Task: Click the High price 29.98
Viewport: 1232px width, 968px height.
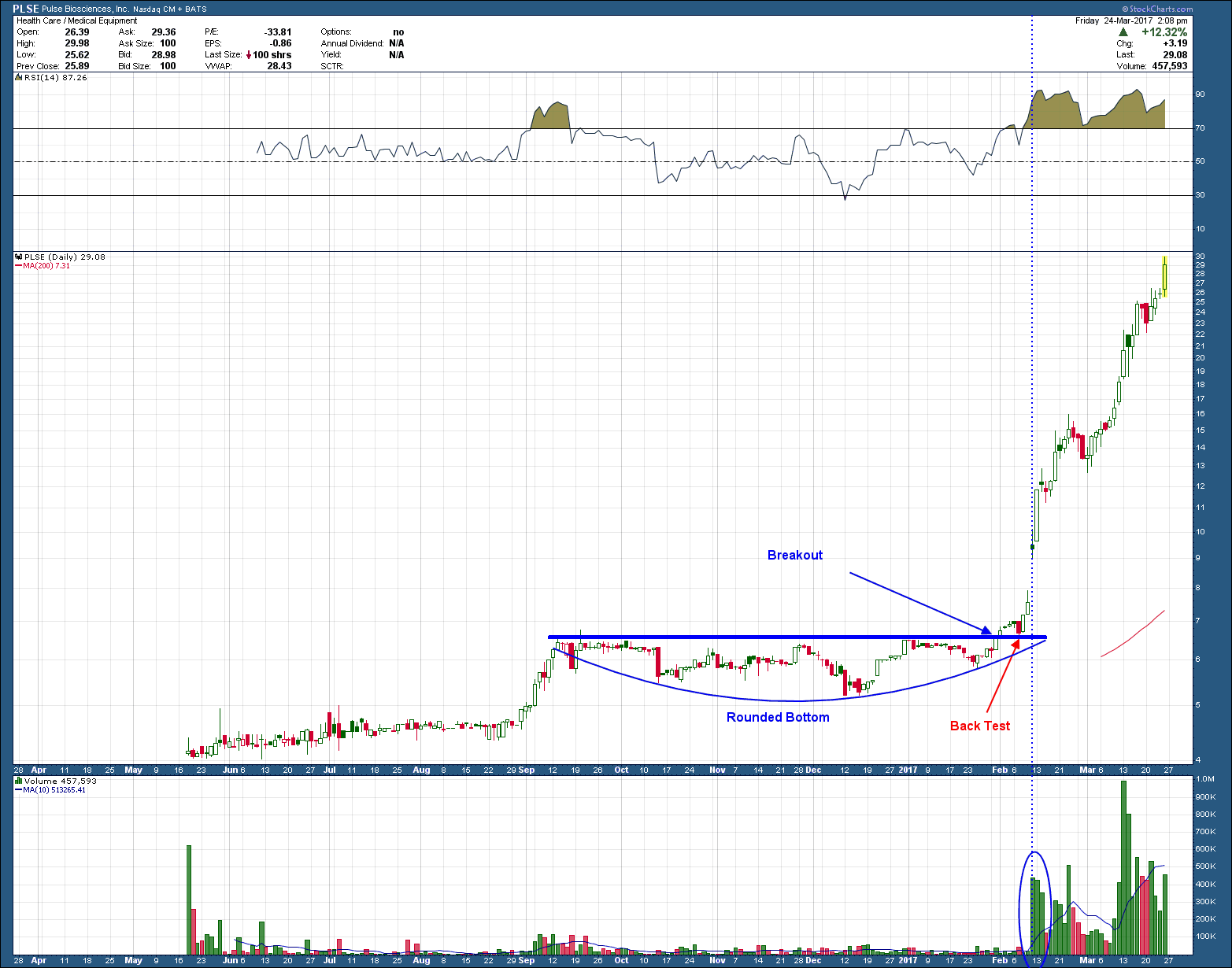Action: (77, 43)
